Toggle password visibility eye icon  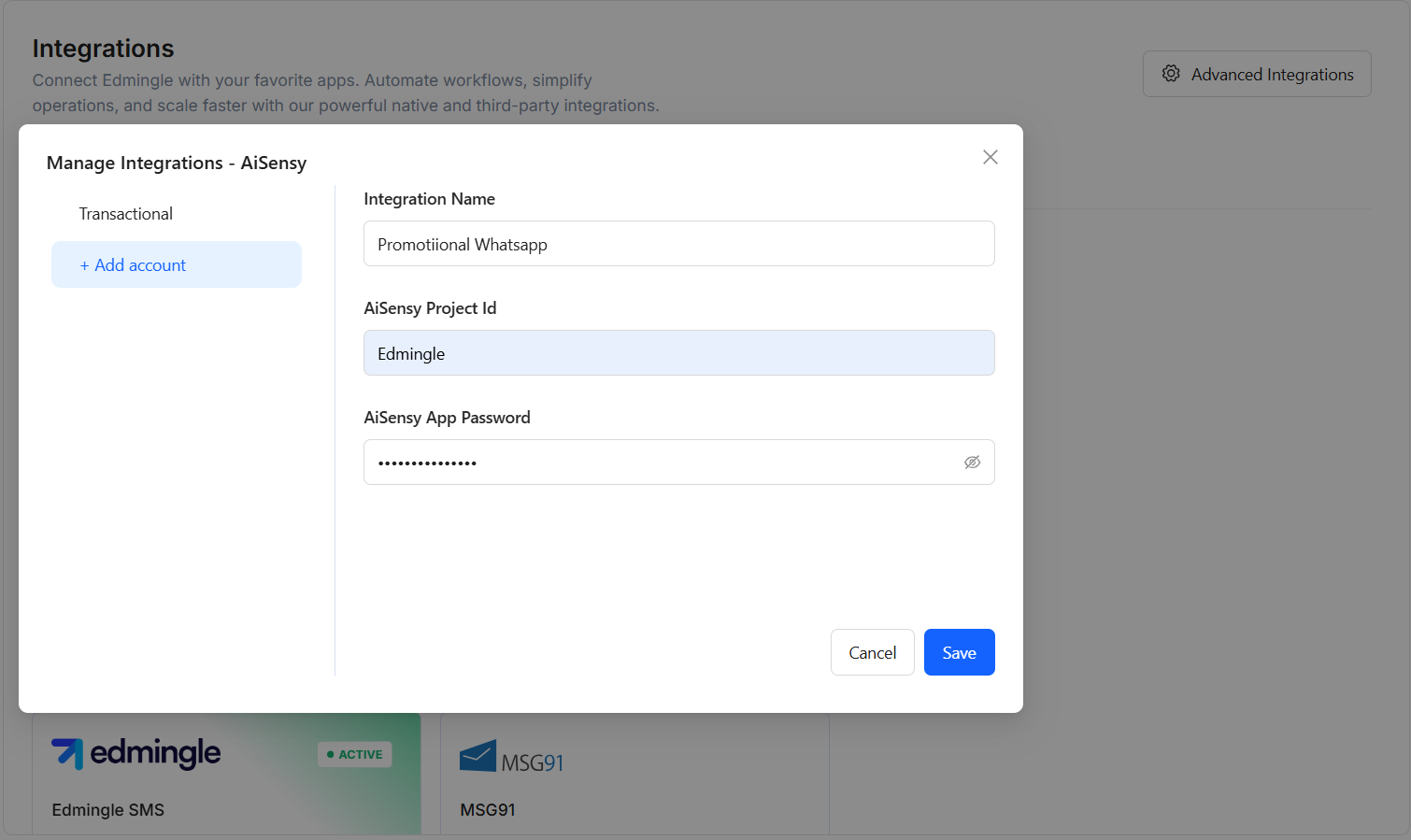coord(972,463)
